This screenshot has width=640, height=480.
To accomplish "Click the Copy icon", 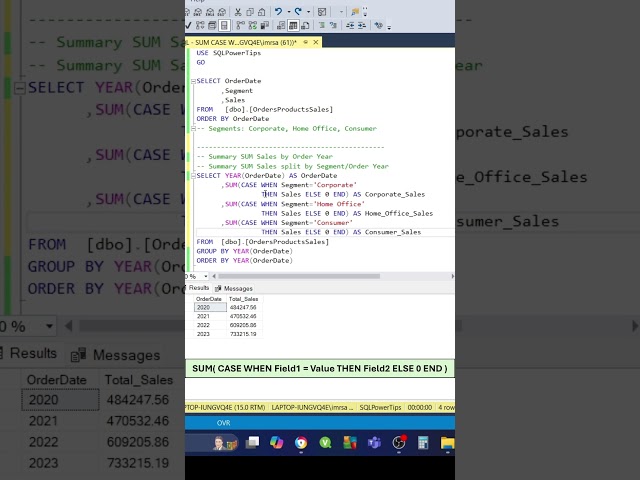I will pos(250,12).
